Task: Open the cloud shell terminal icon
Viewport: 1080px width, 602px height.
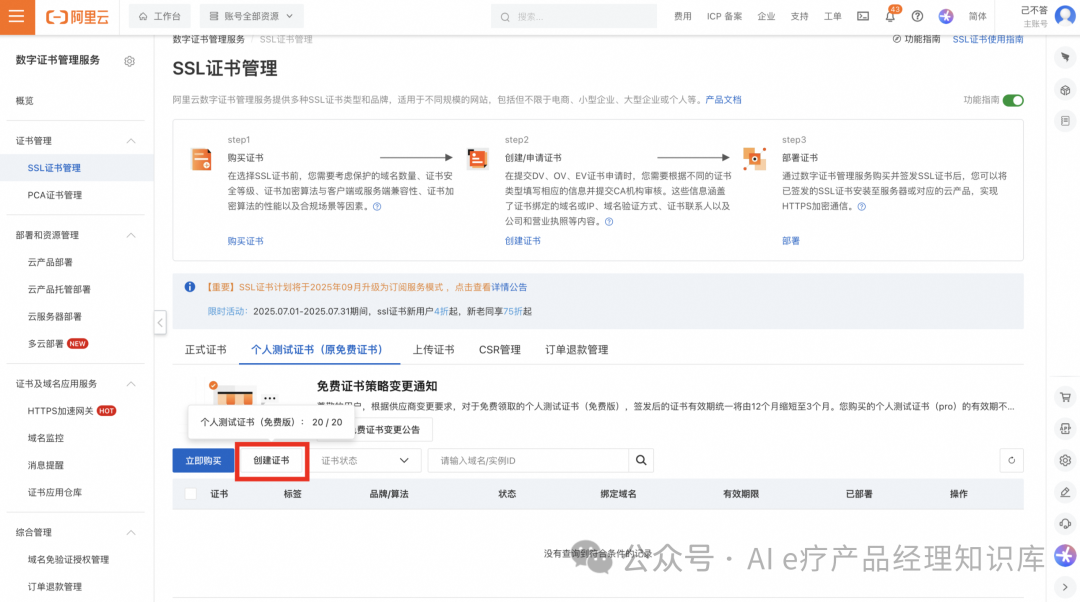Action: [x=862, y=17]
